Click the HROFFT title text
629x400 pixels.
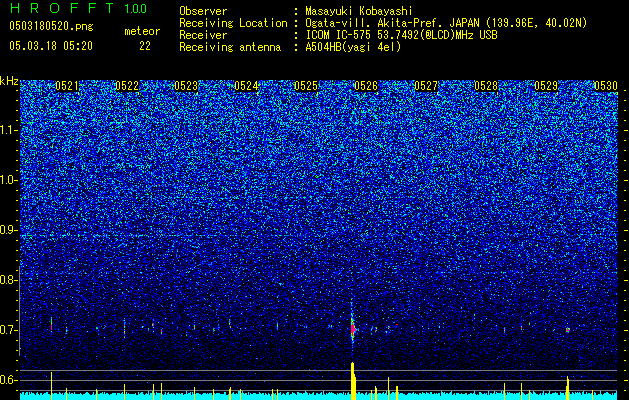point(62,8)
